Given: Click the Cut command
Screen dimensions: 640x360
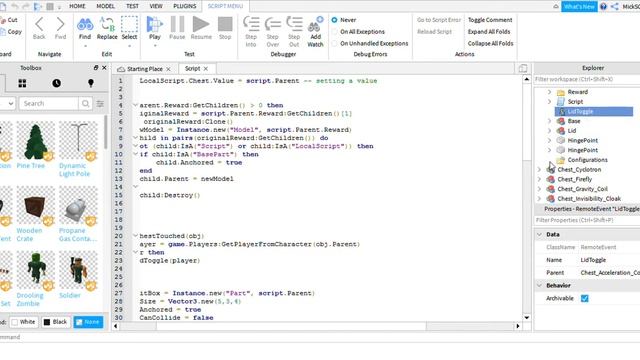Looking at the screenshot, I should click(x=9, y=20).
